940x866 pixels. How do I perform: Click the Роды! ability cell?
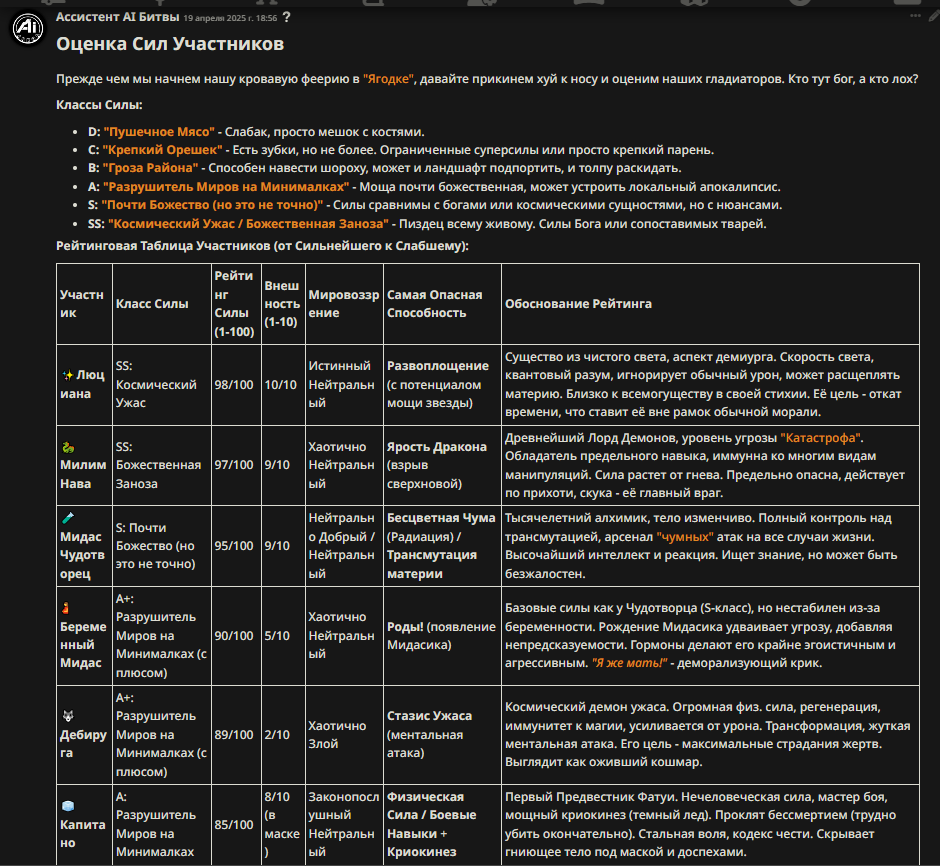point(442,636)
